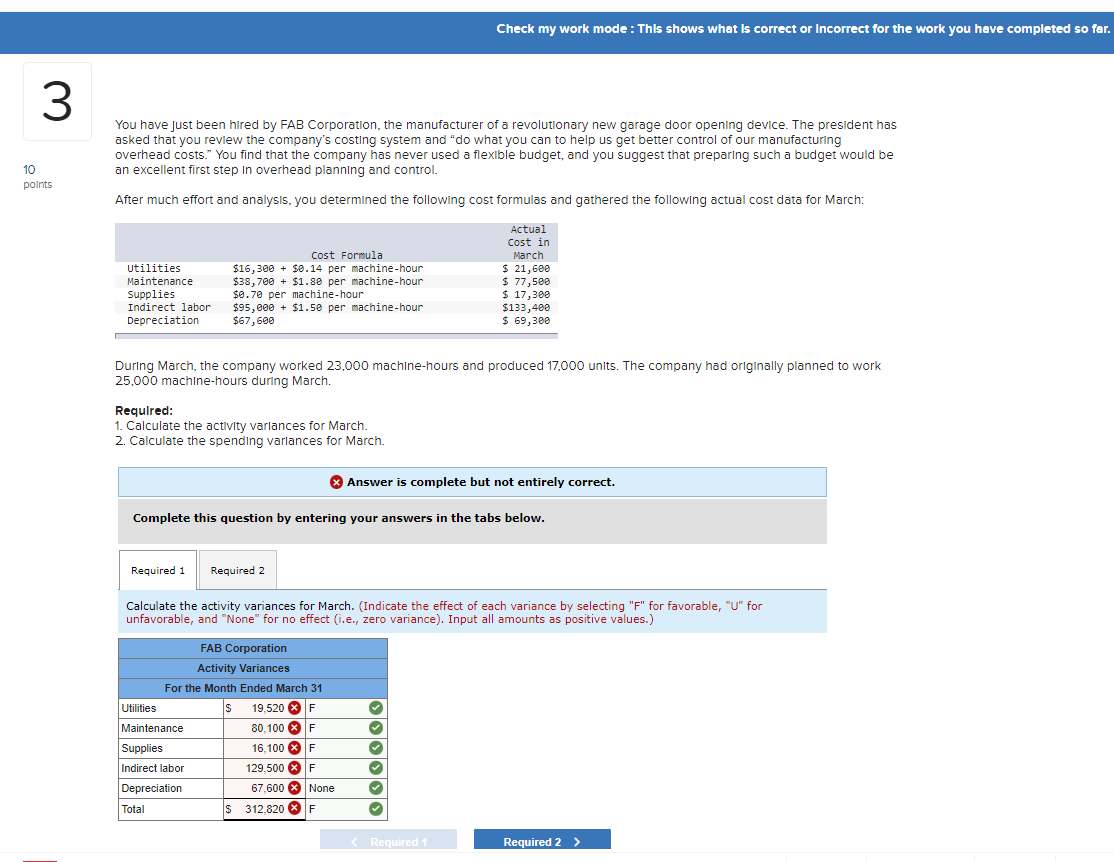Click the blue Required 2 next button
This screenshot has width=1114, height=862.
pos(542,841)
